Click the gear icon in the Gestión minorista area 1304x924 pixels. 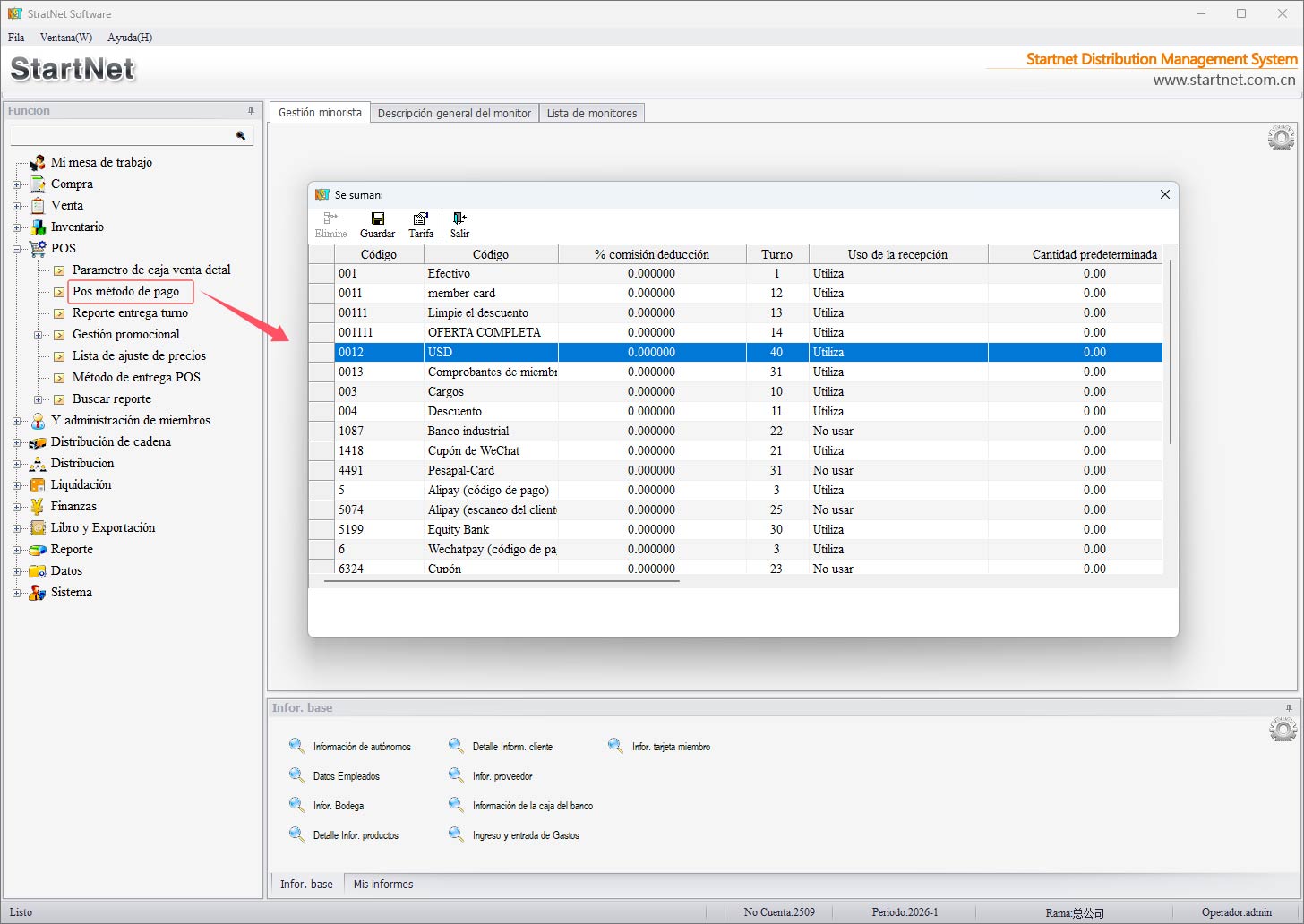[1282, 138]
